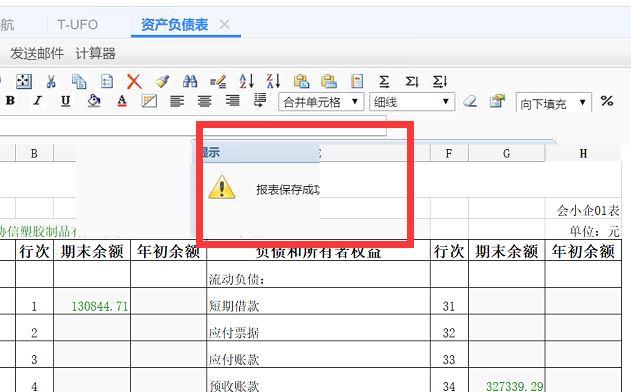Click the 应付票据 cell
This screenshot has width=631, height=392.
click(318, 328)
